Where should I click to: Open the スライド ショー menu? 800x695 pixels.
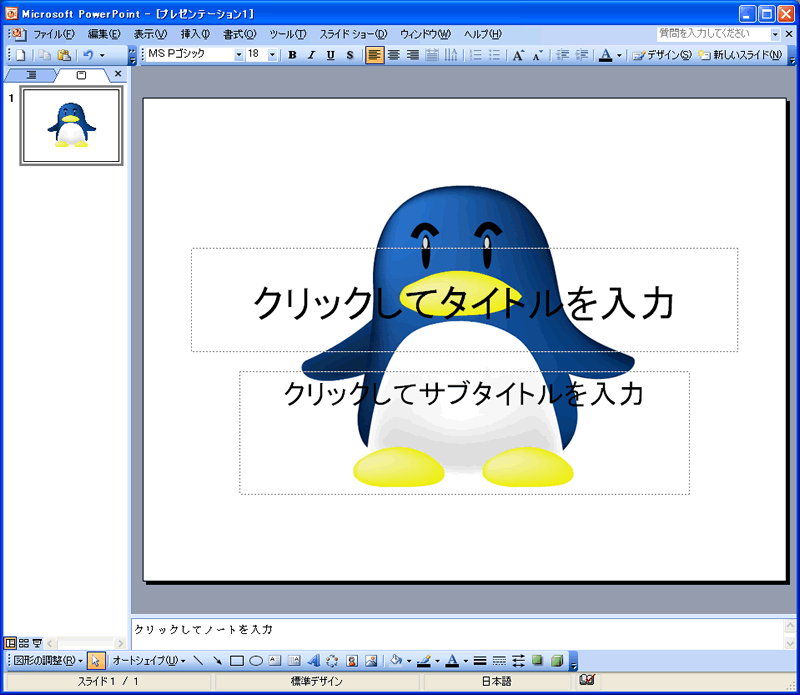pos(354,34)
